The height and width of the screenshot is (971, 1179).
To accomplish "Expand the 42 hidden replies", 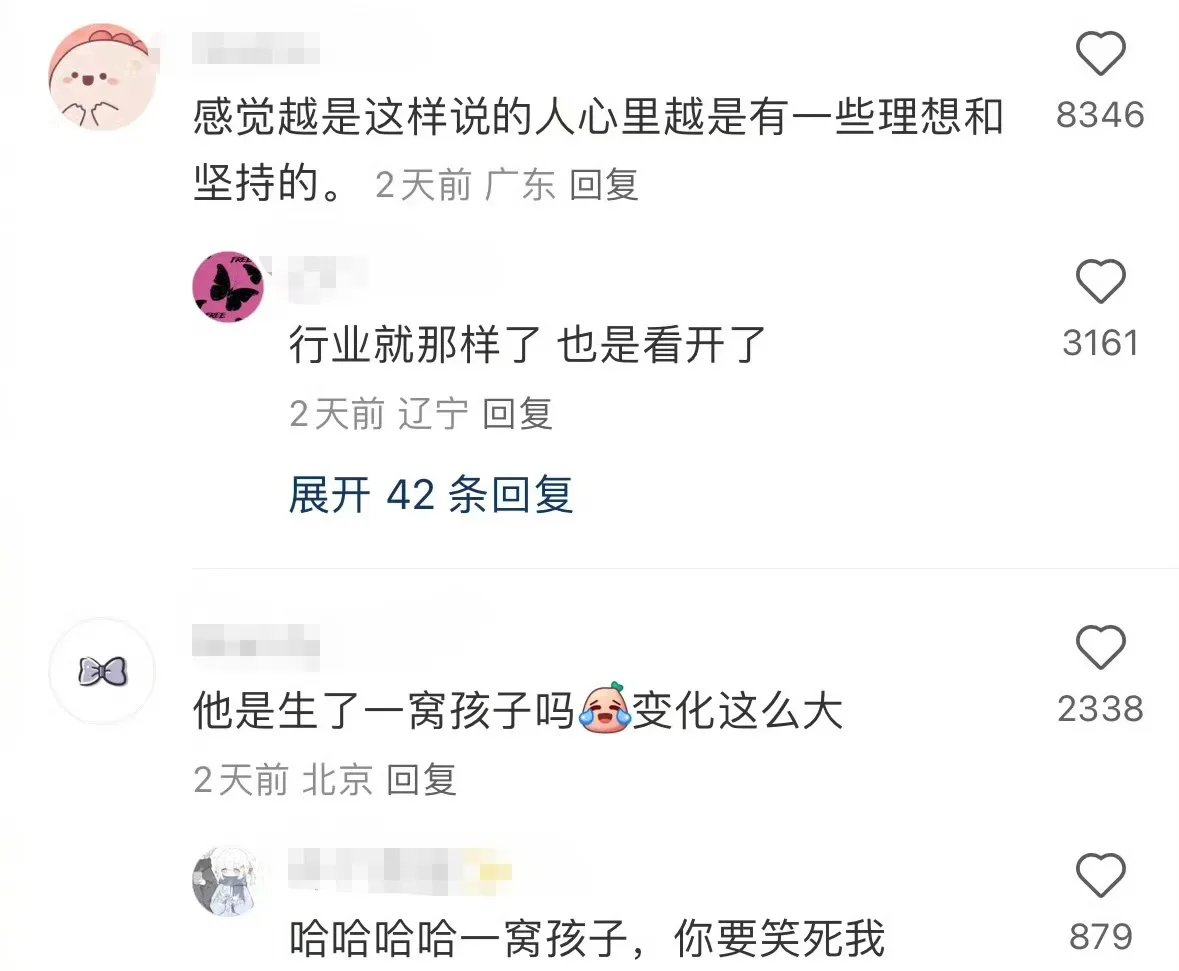I will pos(431,495).
